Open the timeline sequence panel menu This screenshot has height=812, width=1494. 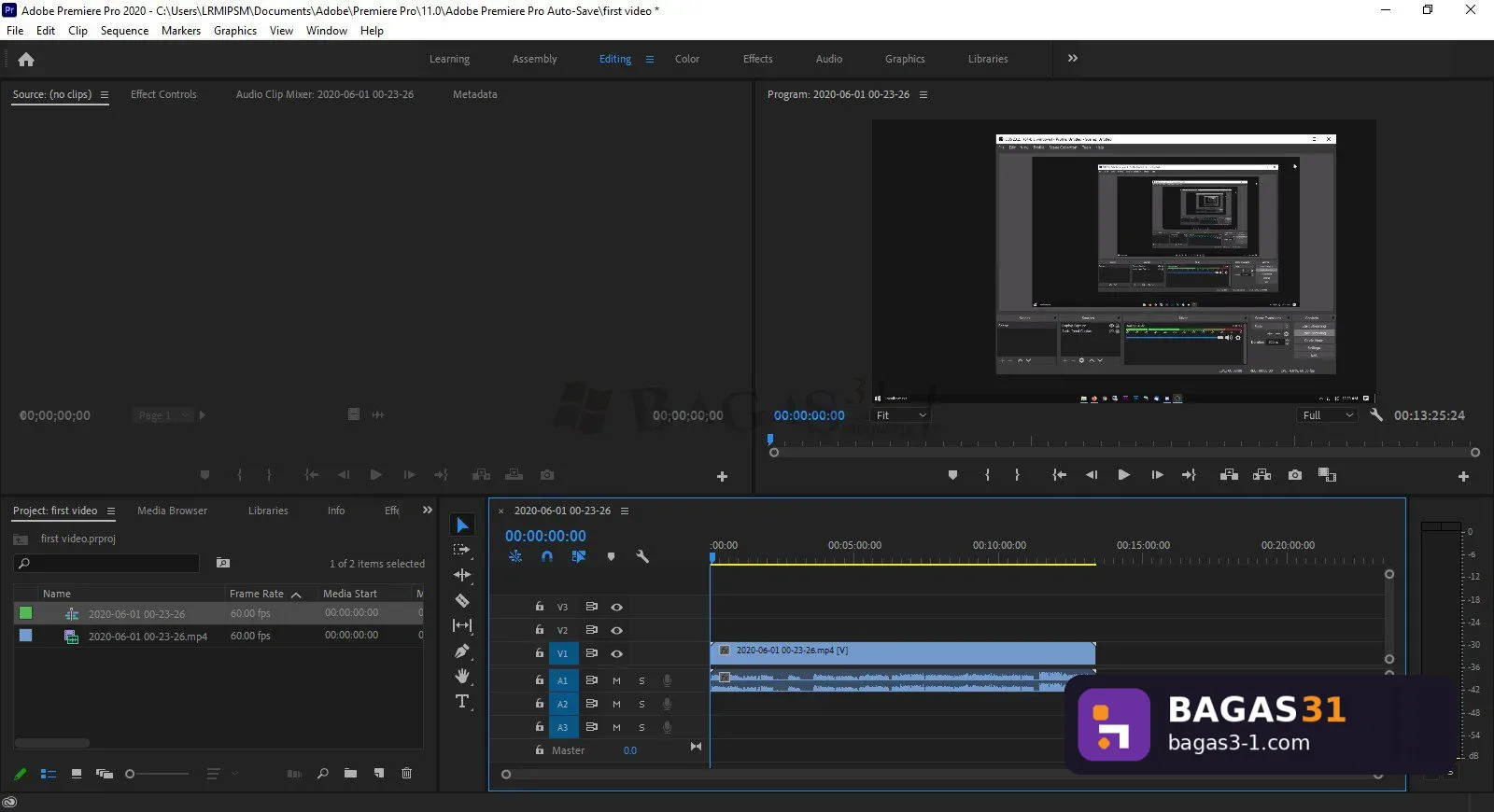(625, 511)
